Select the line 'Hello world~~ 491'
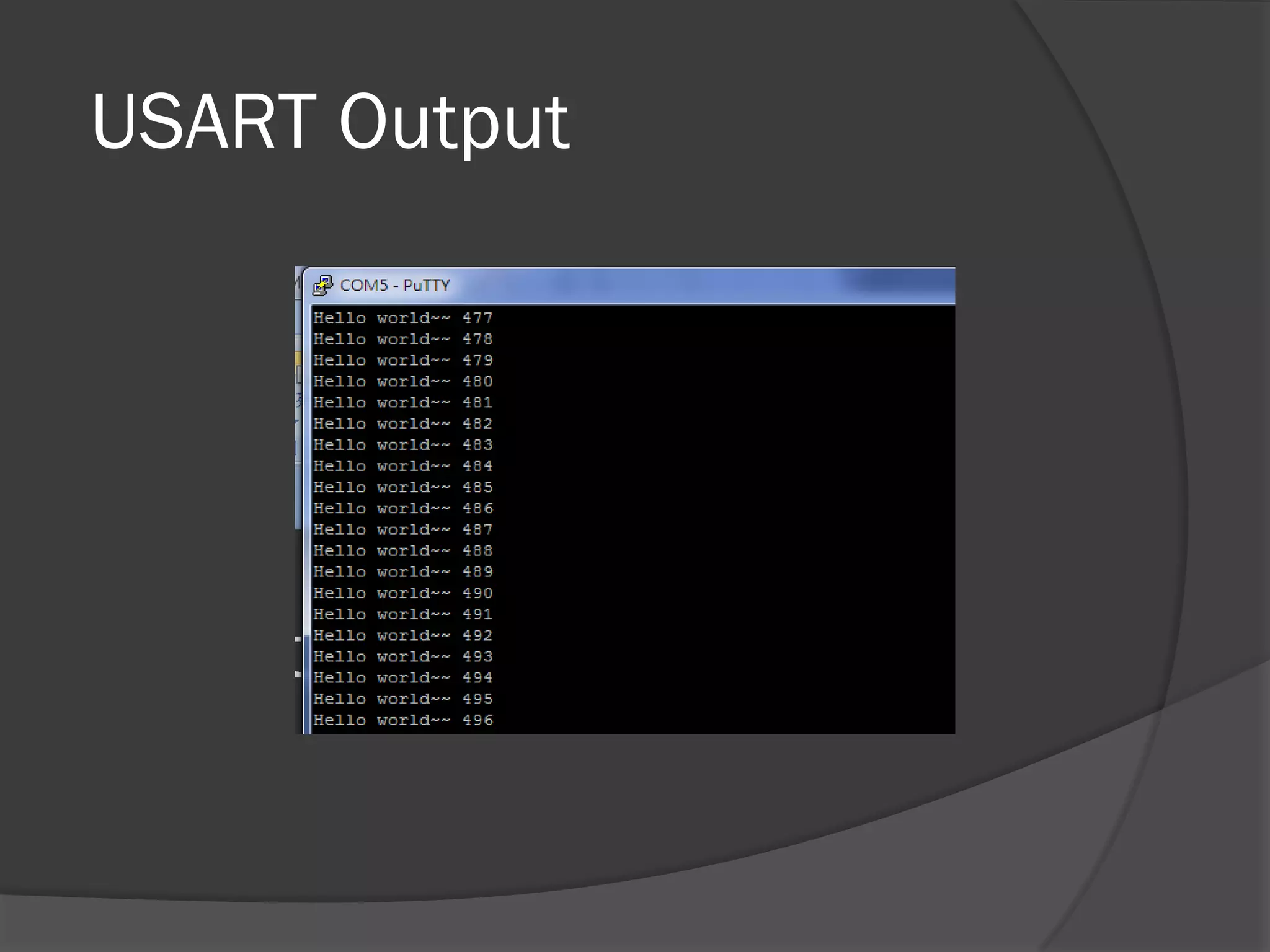Viewport: 1270px width, 952px height. tap(403, 614)
